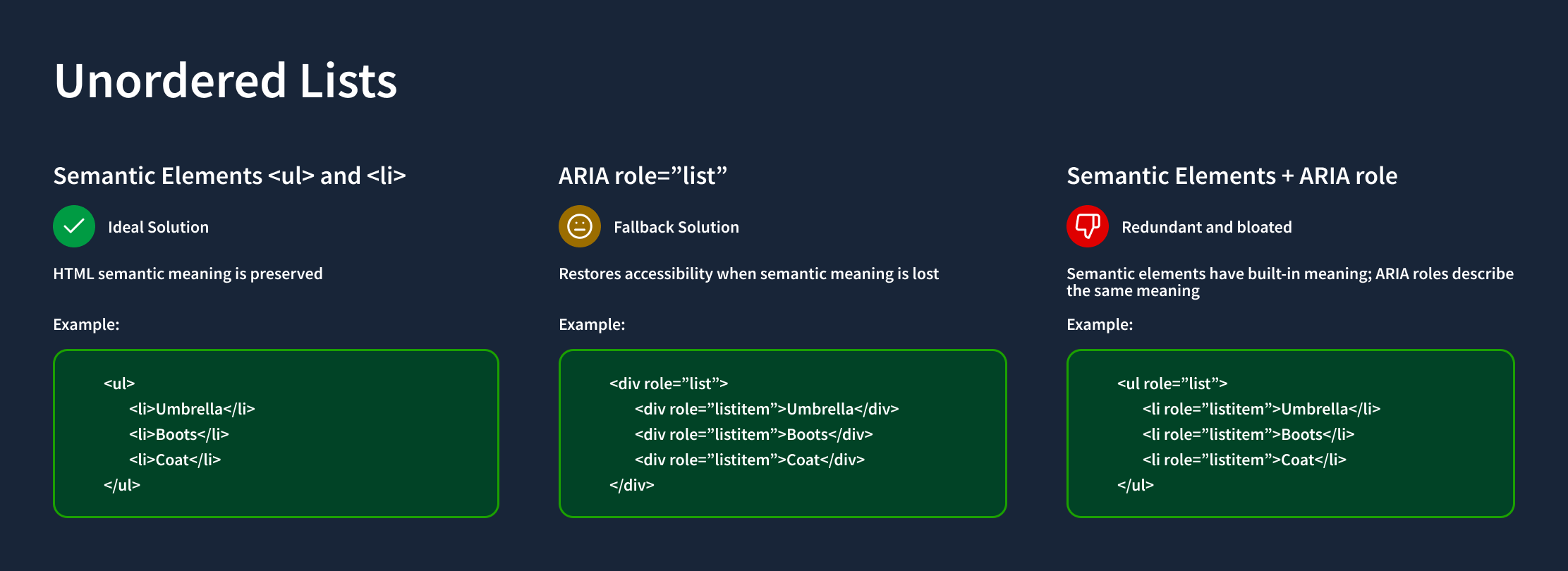This screenshot has width=1568, height=571.
Task: Click 'HTML semantic meaning is preserved' text
Action: 188,274
